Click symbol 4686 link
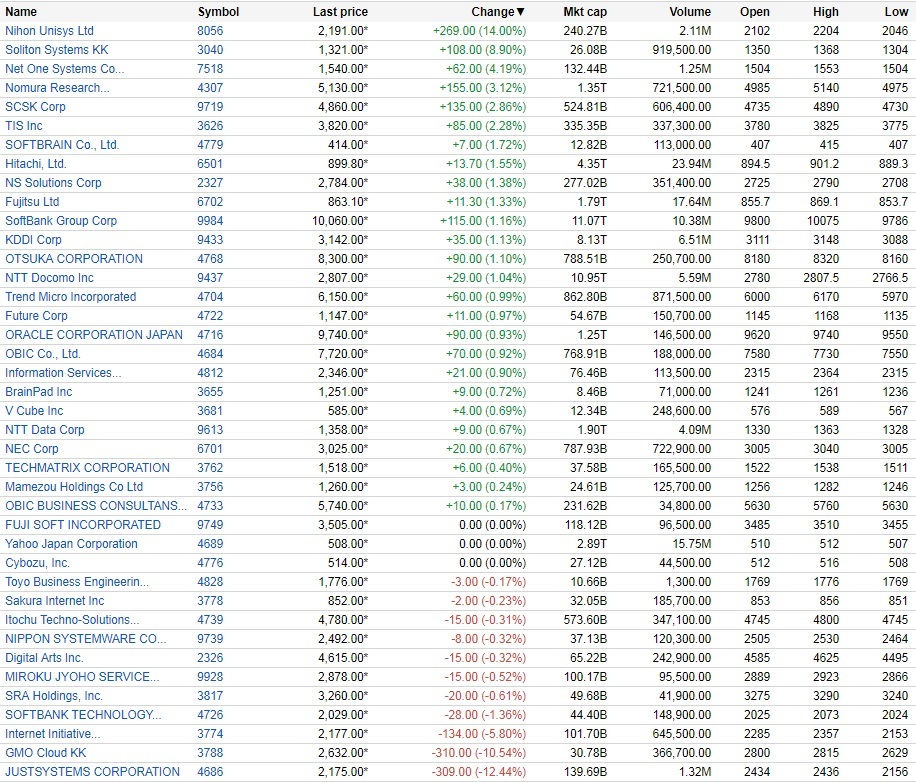 (x=210, y=771)
